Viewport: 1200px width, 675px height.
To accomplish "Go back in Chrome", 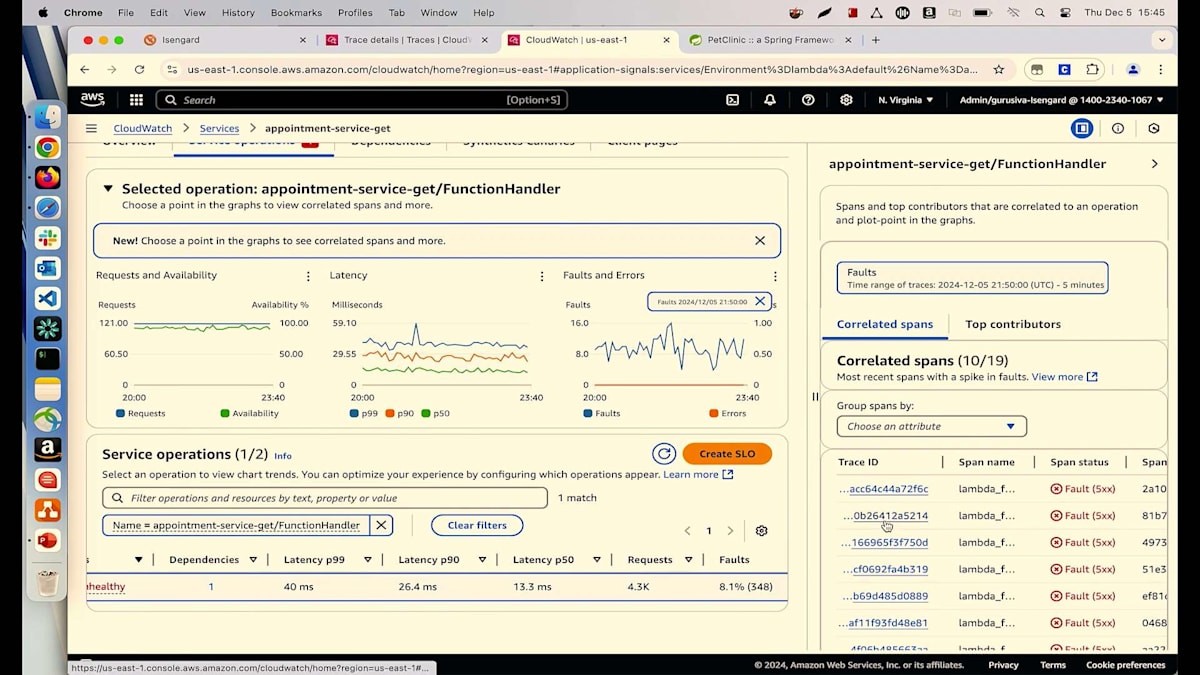I will [x=85, y=69].
